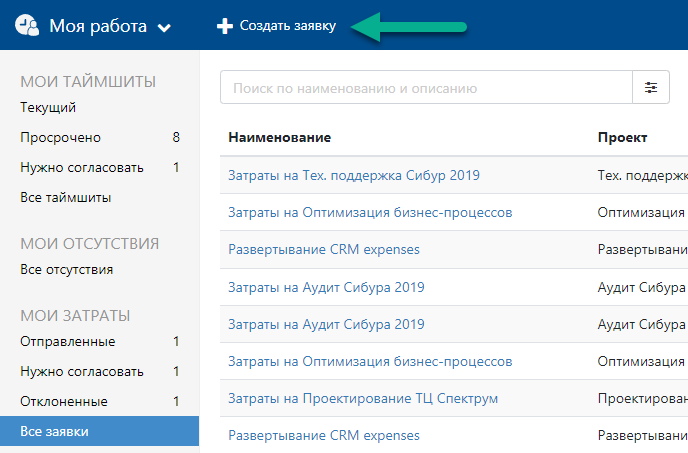Image resolution: width=688 pixels, height=453 pixels.
Task: Click the Создать заявку button
Action: (276, 26)
